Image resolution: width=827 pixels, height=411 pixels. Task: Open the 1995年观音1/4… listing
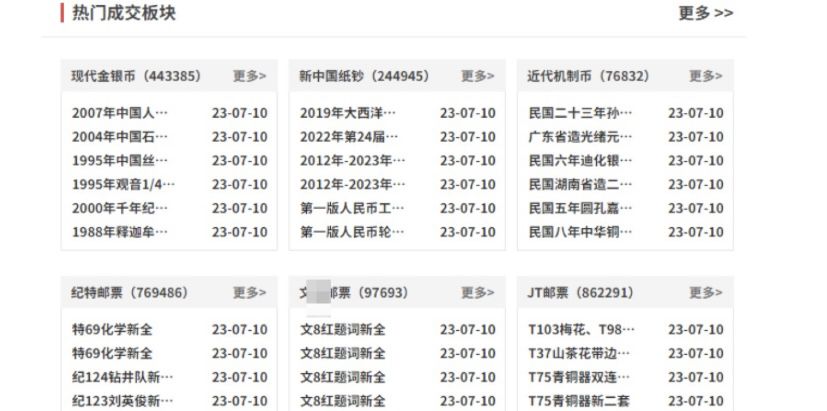click(123, 184)
